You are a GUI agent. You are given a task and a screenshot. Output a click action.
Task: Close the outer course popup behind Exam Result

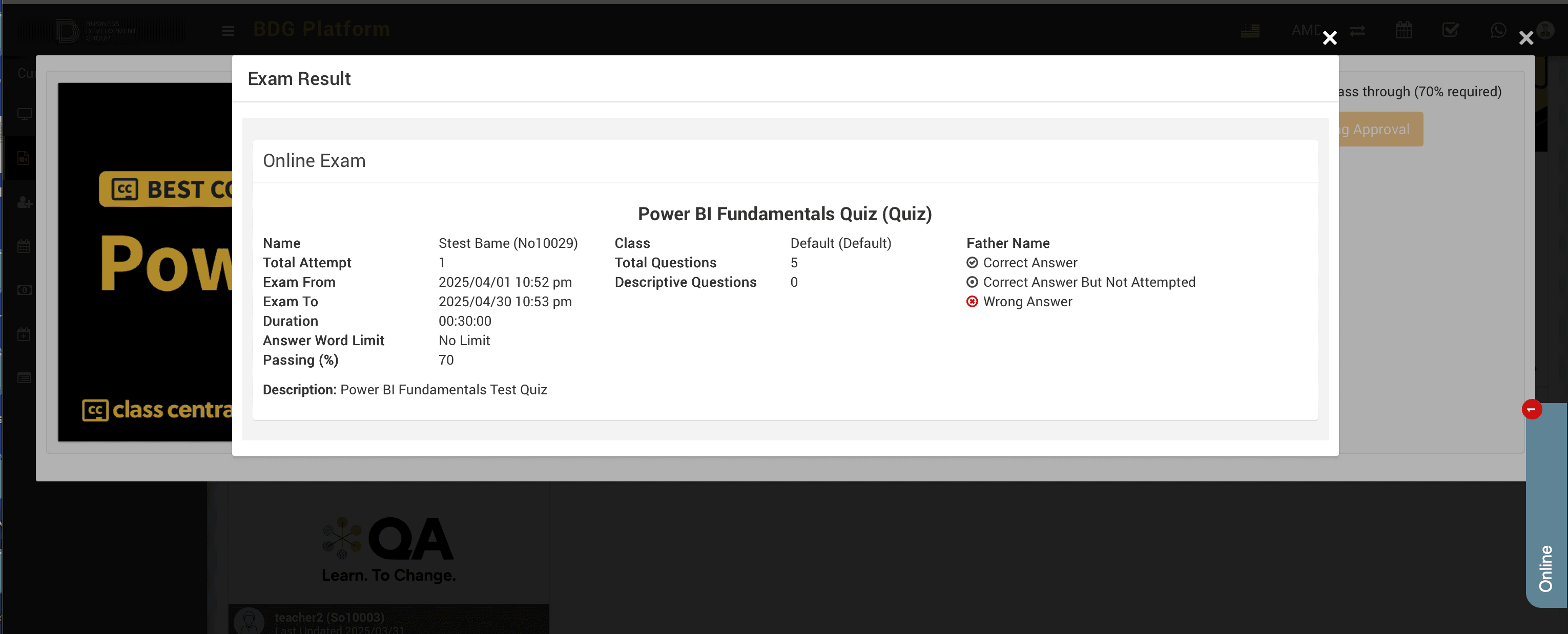tap(1525, 38)
